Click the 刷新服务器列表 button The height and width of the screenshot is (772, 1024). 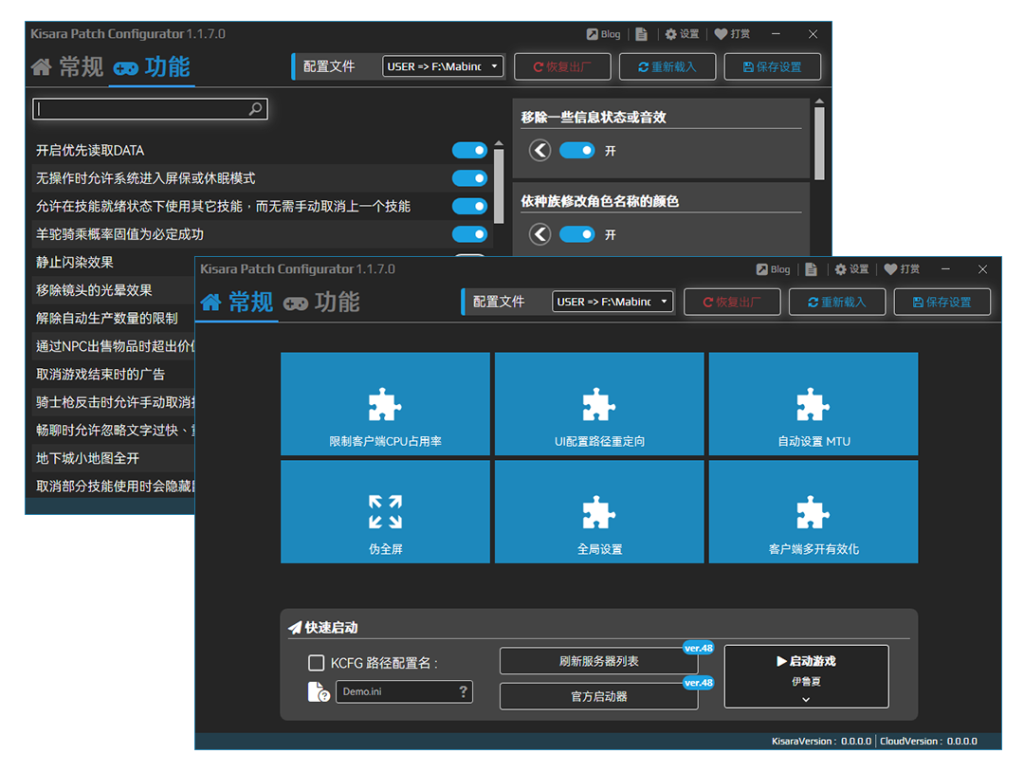tap(598, 661)
